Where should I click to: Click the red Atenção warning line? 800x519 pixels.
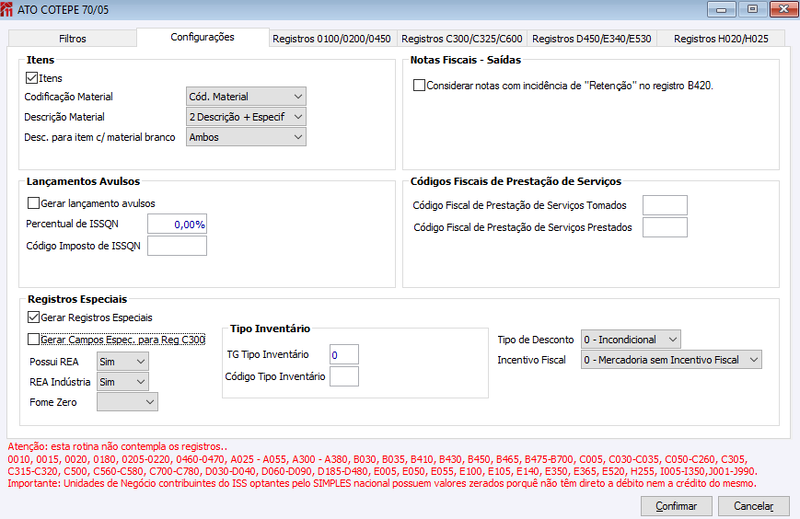[117, 447]
